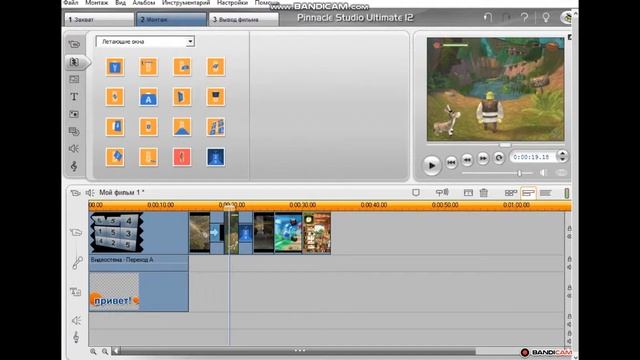
Task: Click the clip marker icon on the timeline toolbar
Action: [416, 193]
